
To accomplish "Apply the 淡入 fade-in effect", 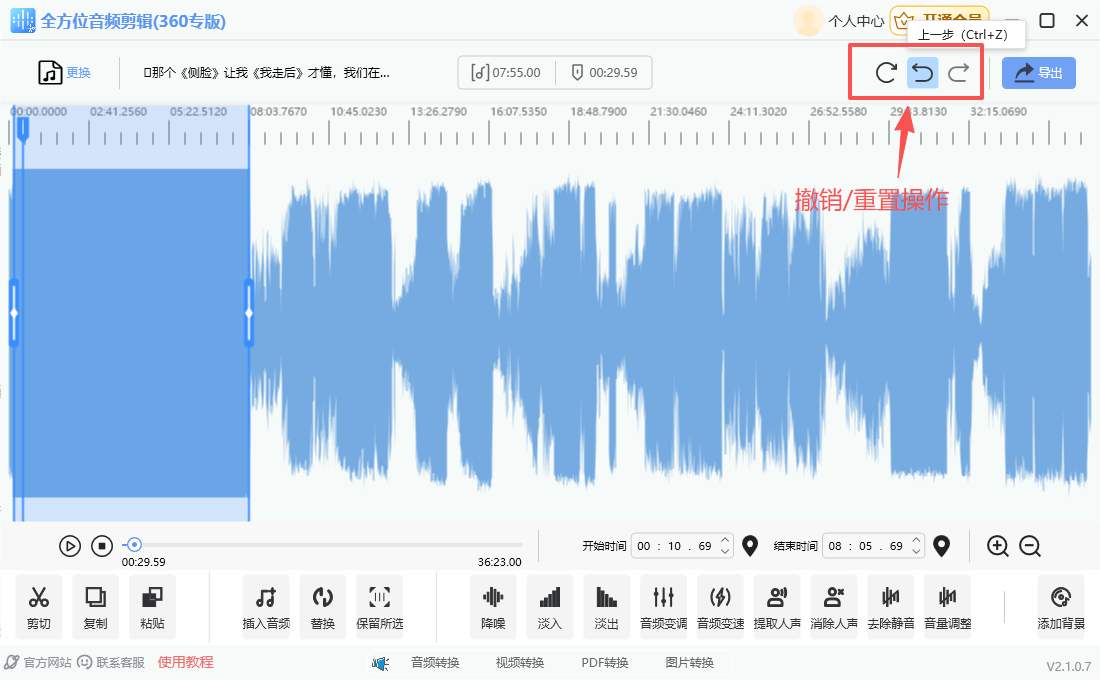I will 550,606.
